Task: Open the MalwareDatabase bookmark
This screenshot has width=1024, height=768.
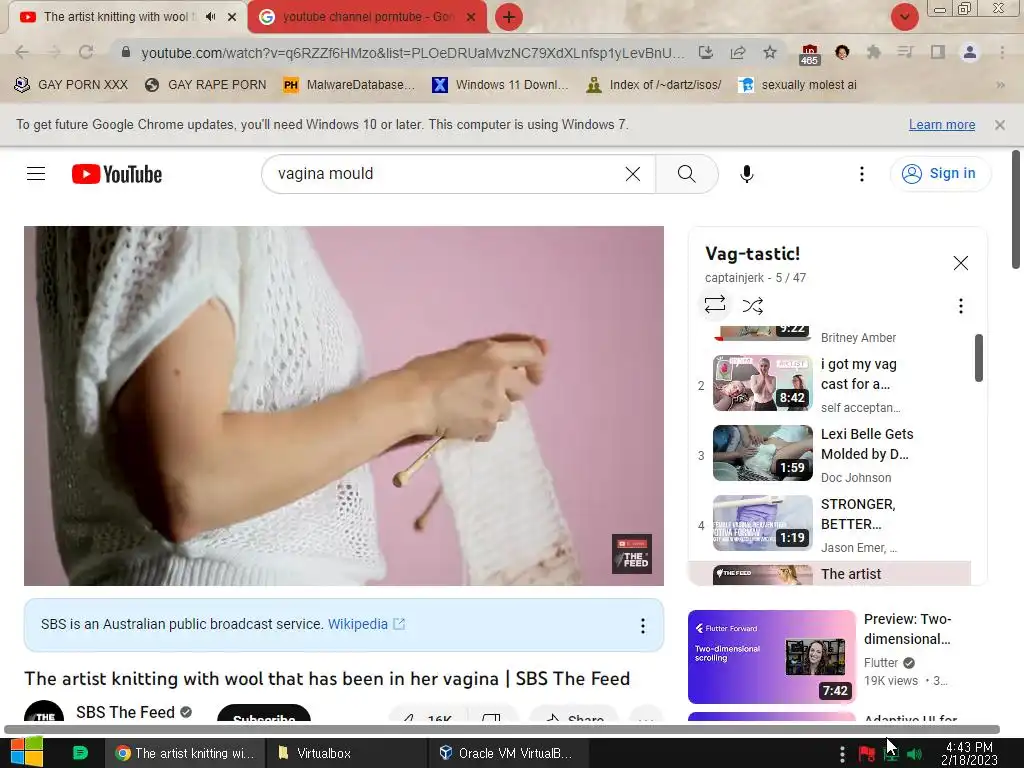Action: (x=349, y=85)
